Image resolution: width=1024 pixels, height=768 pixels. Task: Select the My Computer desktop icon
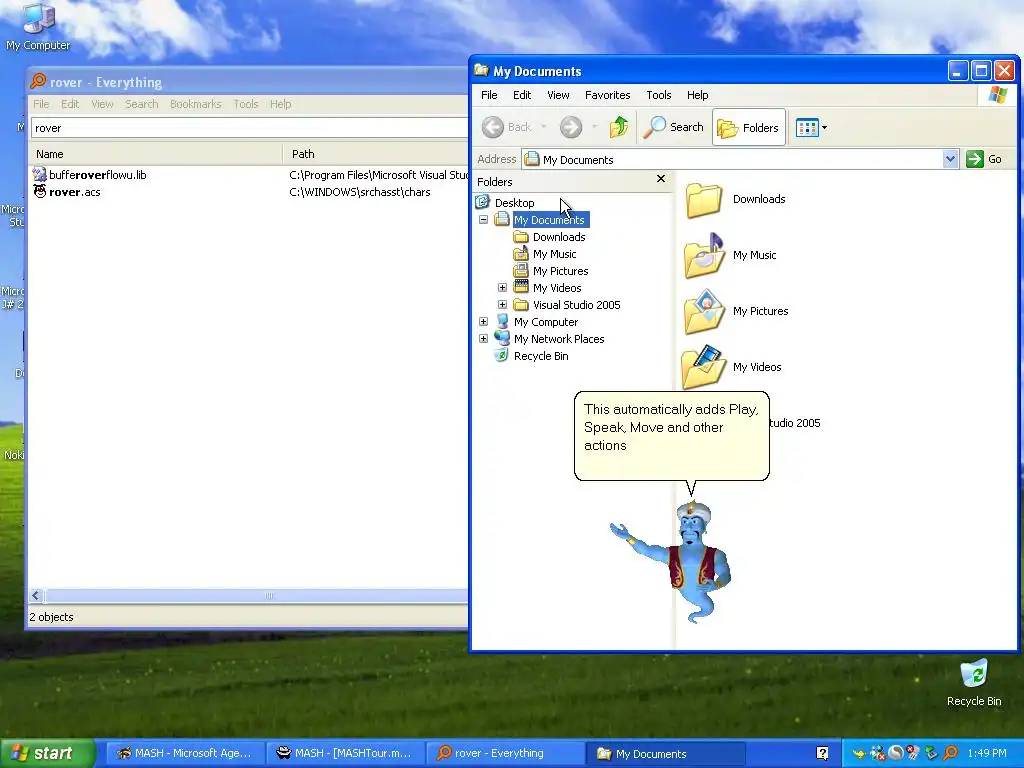(x=38, y=27)
